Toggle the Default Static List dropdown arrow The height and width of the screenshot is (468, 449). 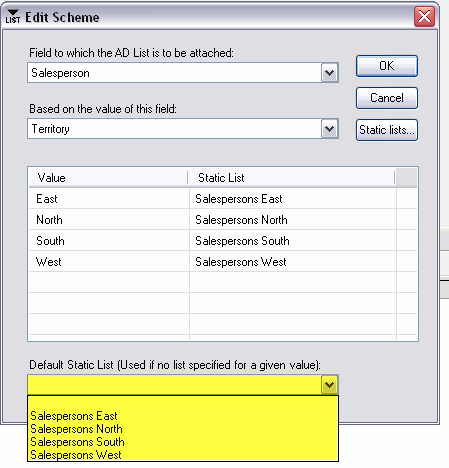click(x=329, y=385)
